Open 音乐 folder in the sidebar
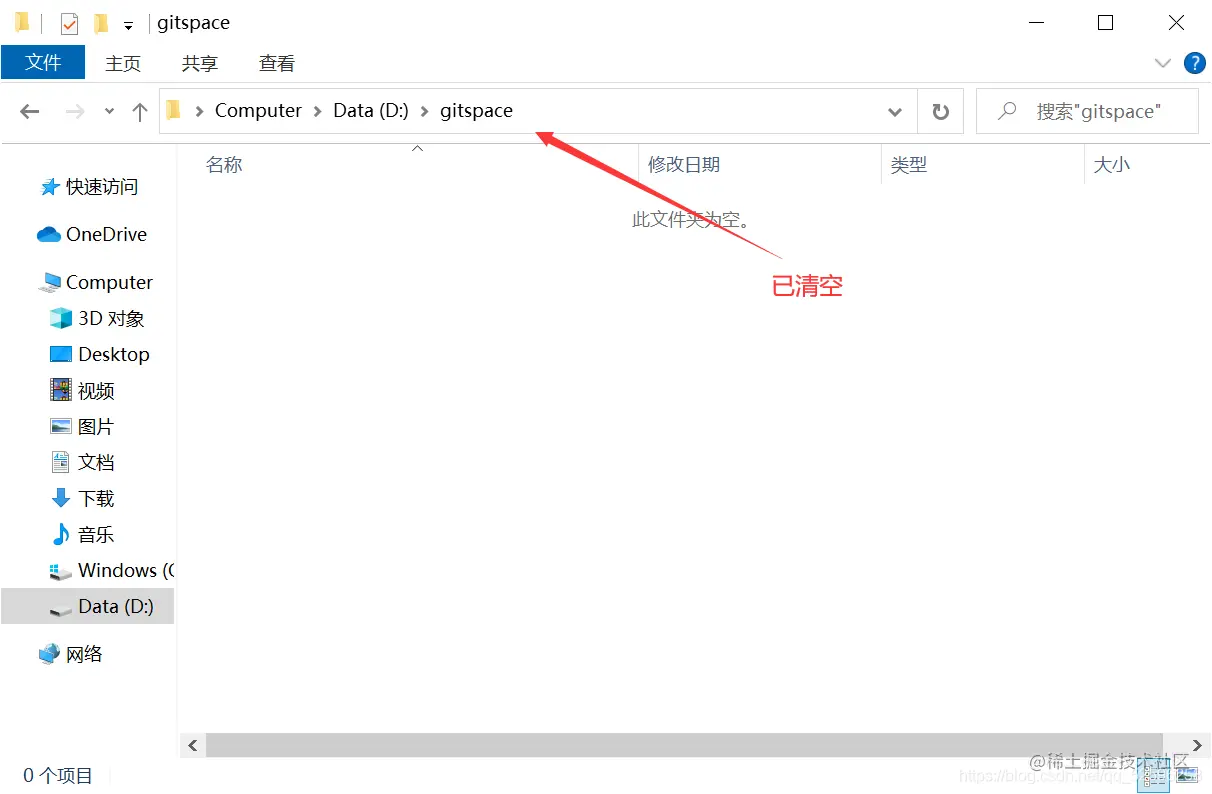The width and height of the screenshot is (1212, 794). click(82, 535)
